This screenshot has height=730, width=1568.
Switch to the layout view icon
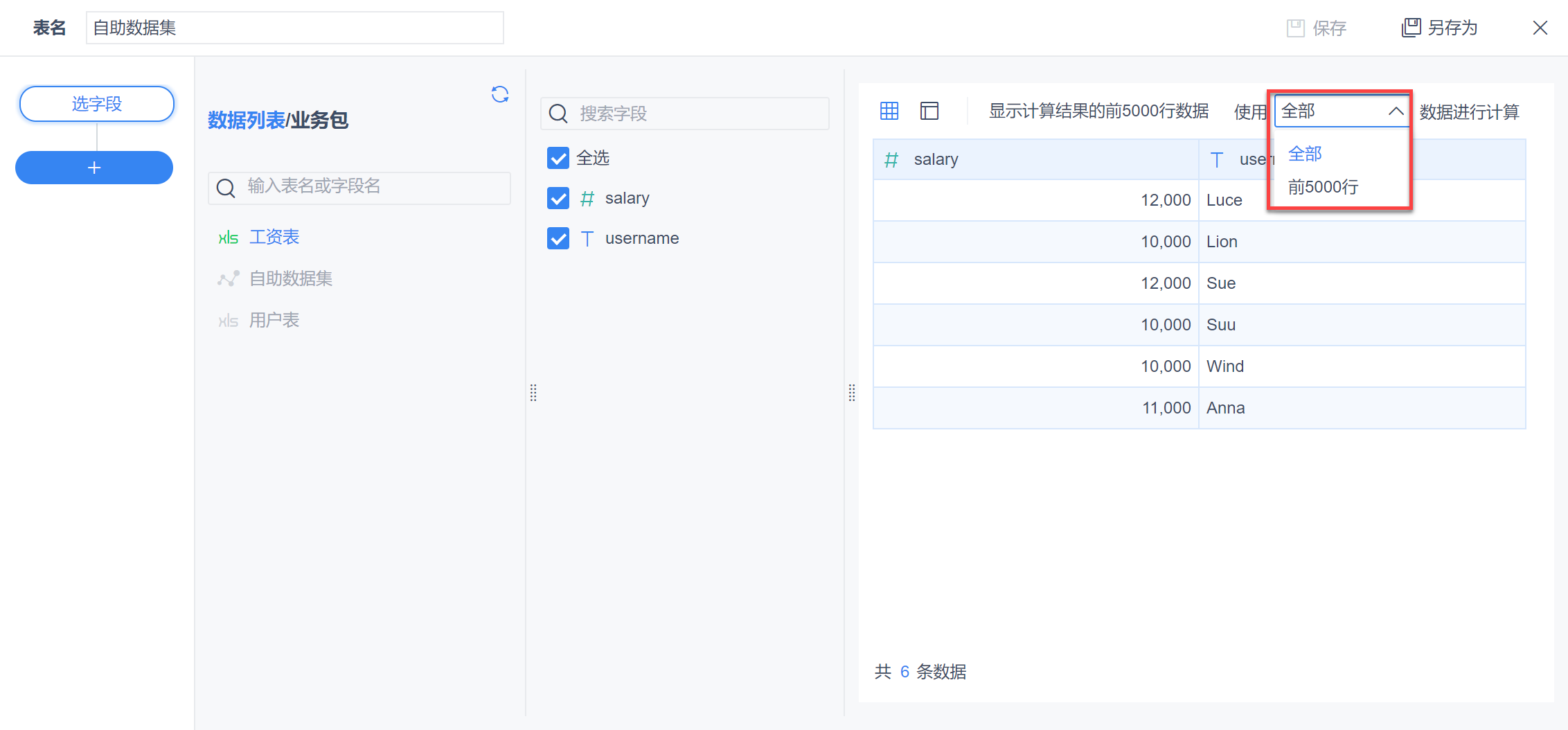tap(929, 111)
